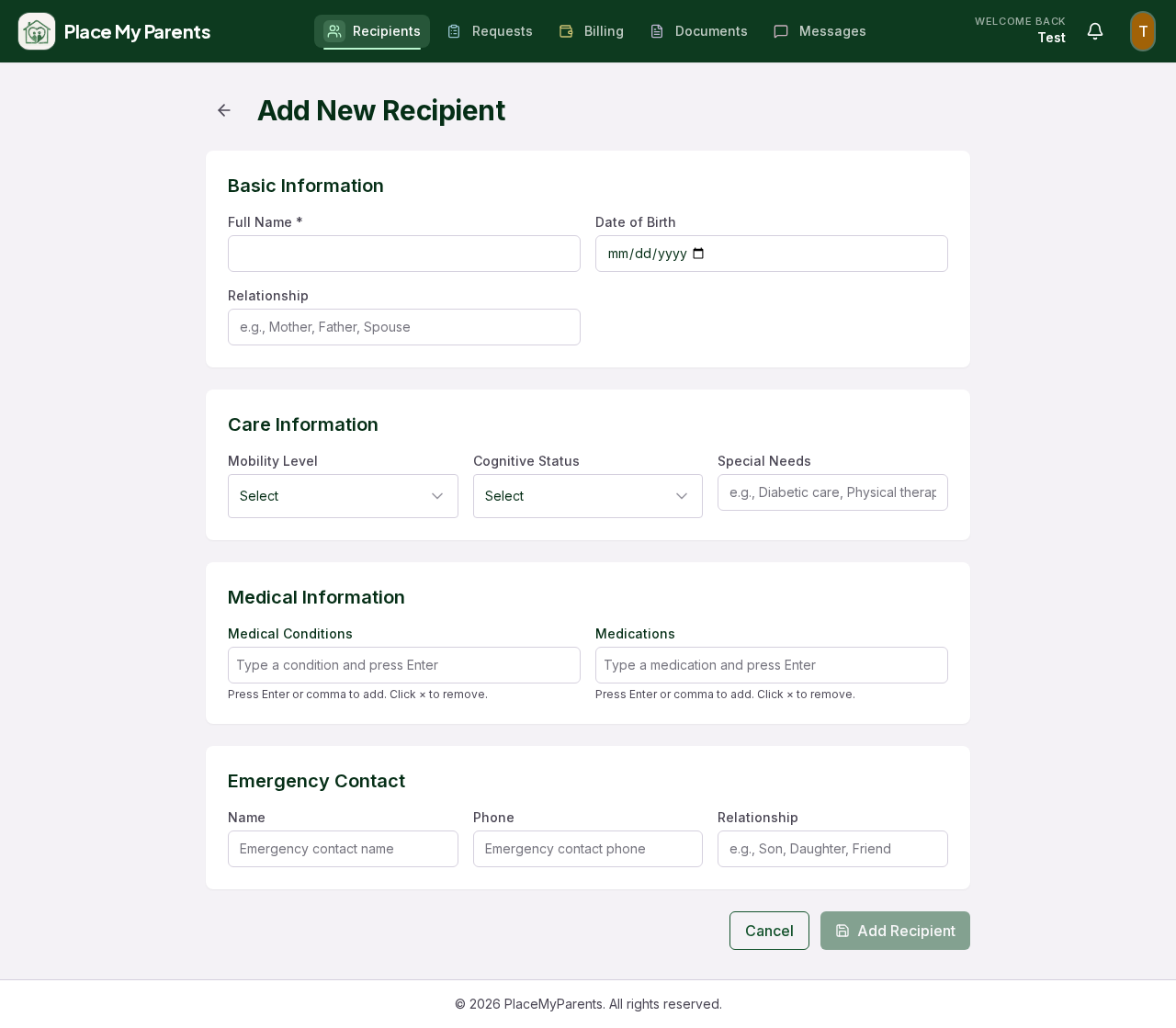The height and width of the screenshot is (1028, 1176).
Task: Click the Emergency Contact Relationship field
Action: pos(832,849)
